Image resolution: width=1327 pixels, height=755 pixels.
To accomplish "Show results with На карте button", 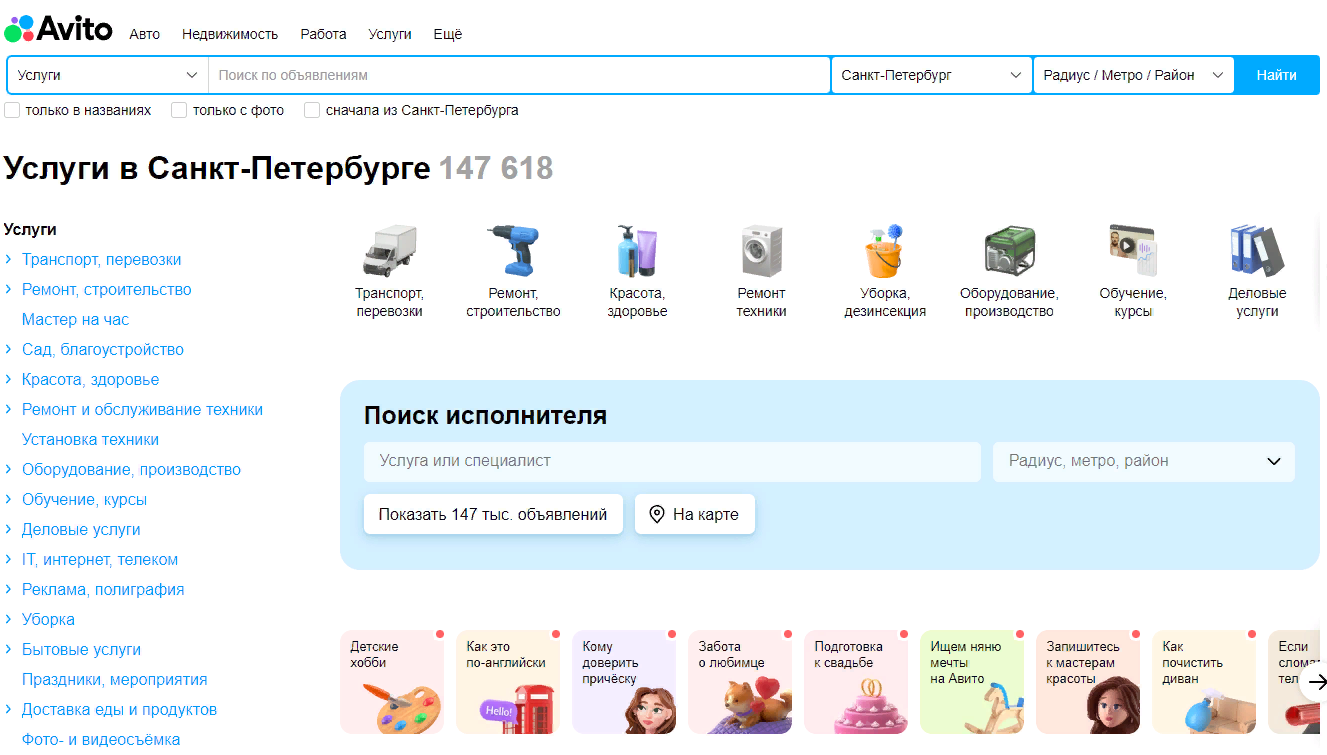I will [694, 514].
